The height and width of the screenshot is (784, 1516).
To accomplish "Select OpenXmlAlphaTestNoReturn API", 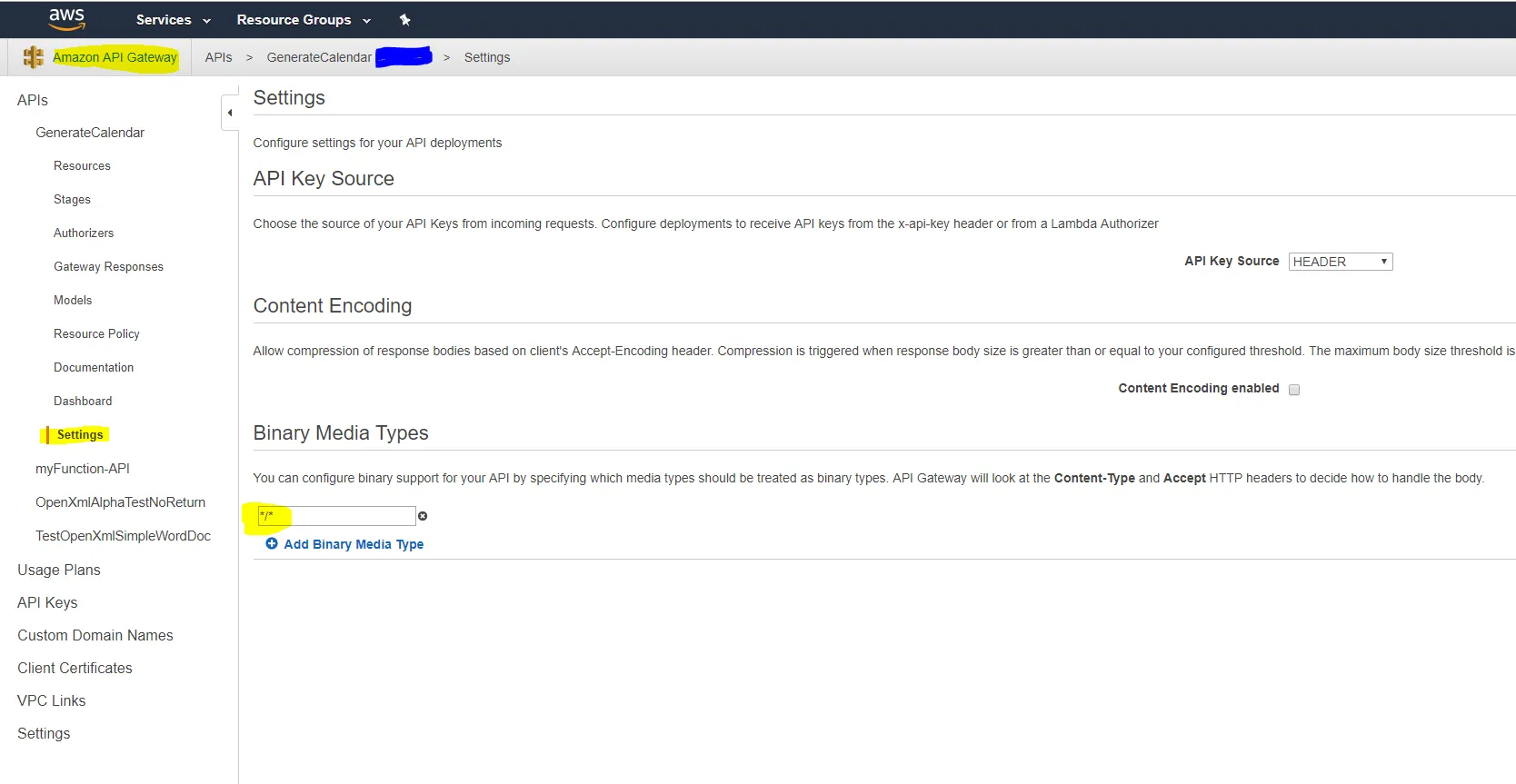I will (120, 502).
